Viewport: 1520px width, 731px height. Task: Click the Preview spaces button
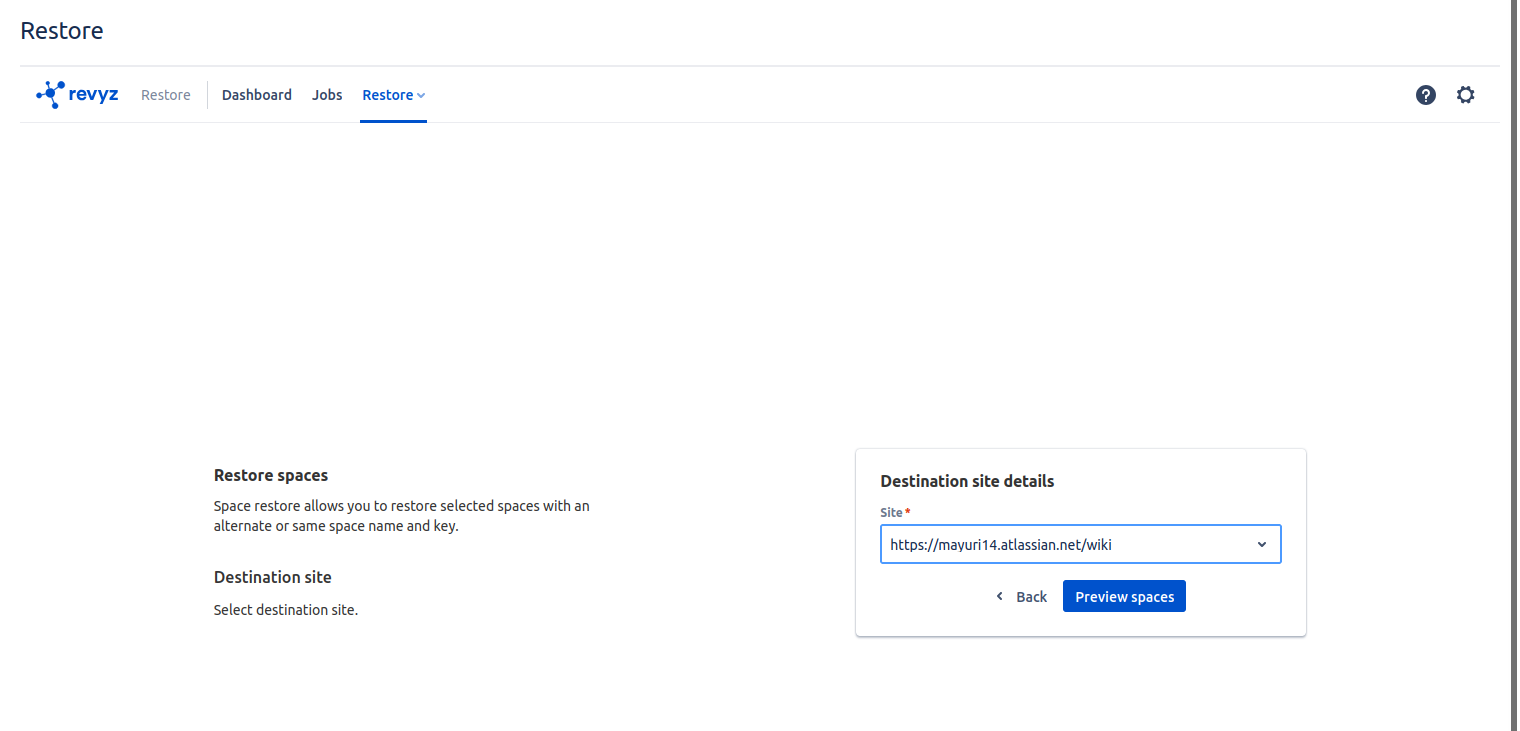[x=1124, y=597]
